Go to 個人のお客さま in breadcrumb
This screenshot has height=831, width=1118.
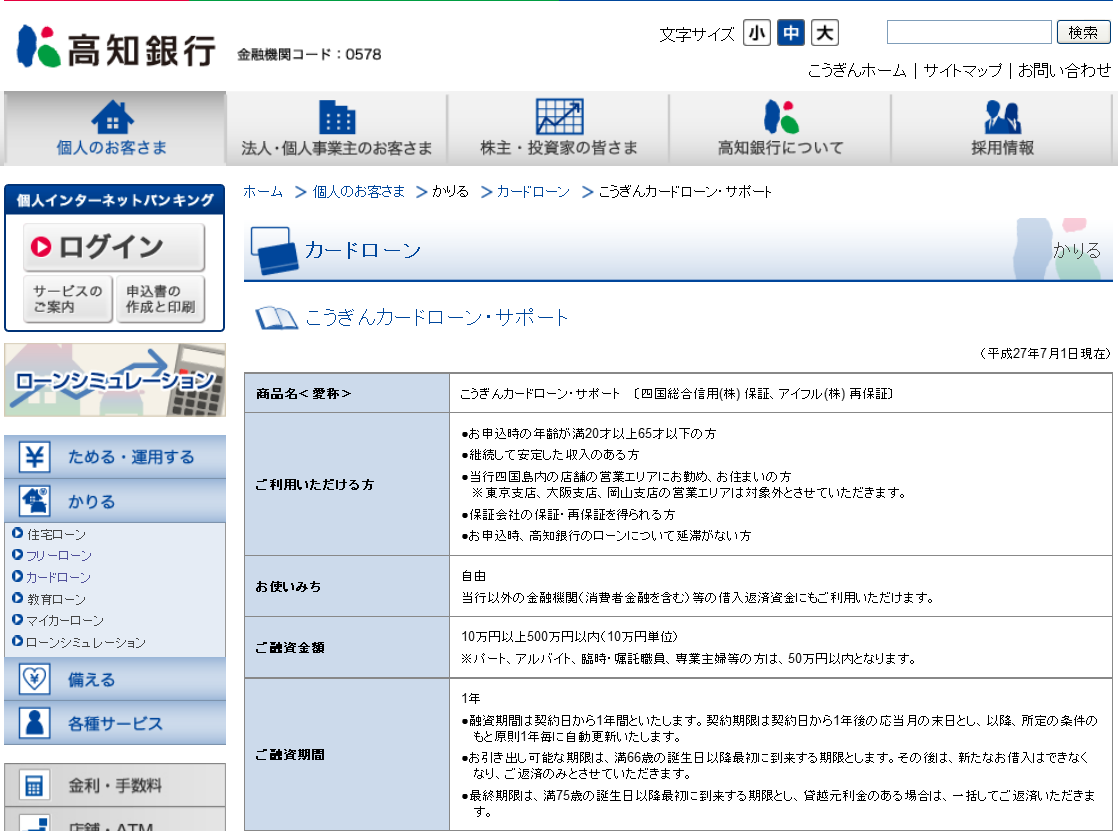pos(359,191)
